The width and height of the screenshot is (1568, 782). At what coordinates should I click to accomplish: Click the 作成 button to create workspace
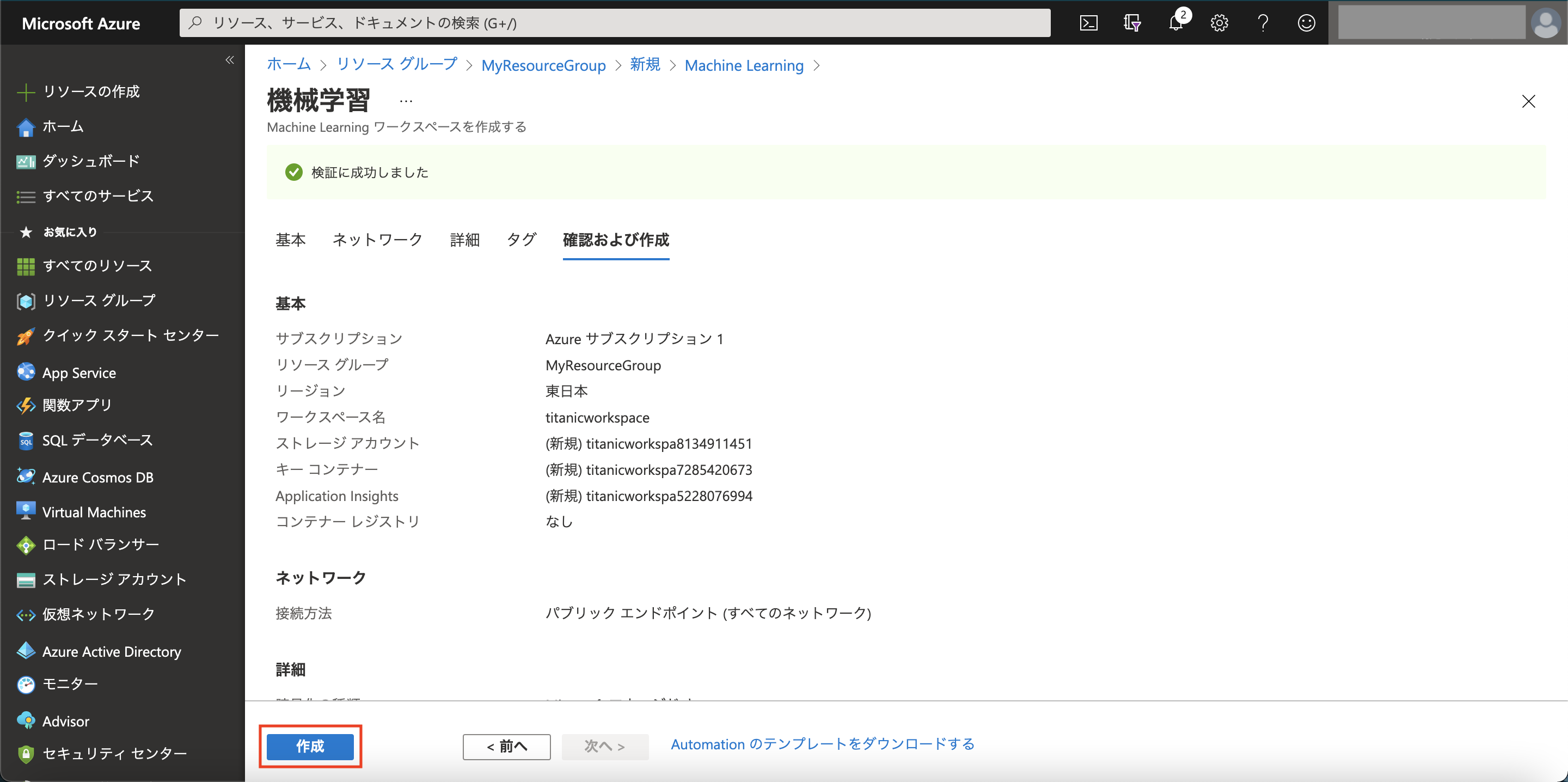tap(310, 746)
